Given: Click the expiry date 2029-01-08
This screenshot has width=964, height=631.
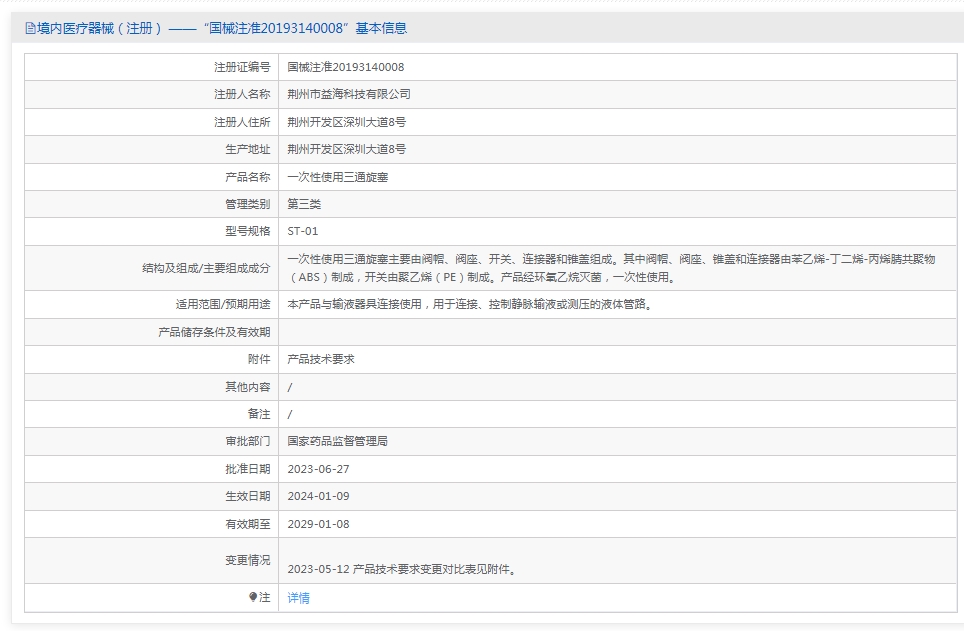Looking at the screenshot, I should 318,524.
